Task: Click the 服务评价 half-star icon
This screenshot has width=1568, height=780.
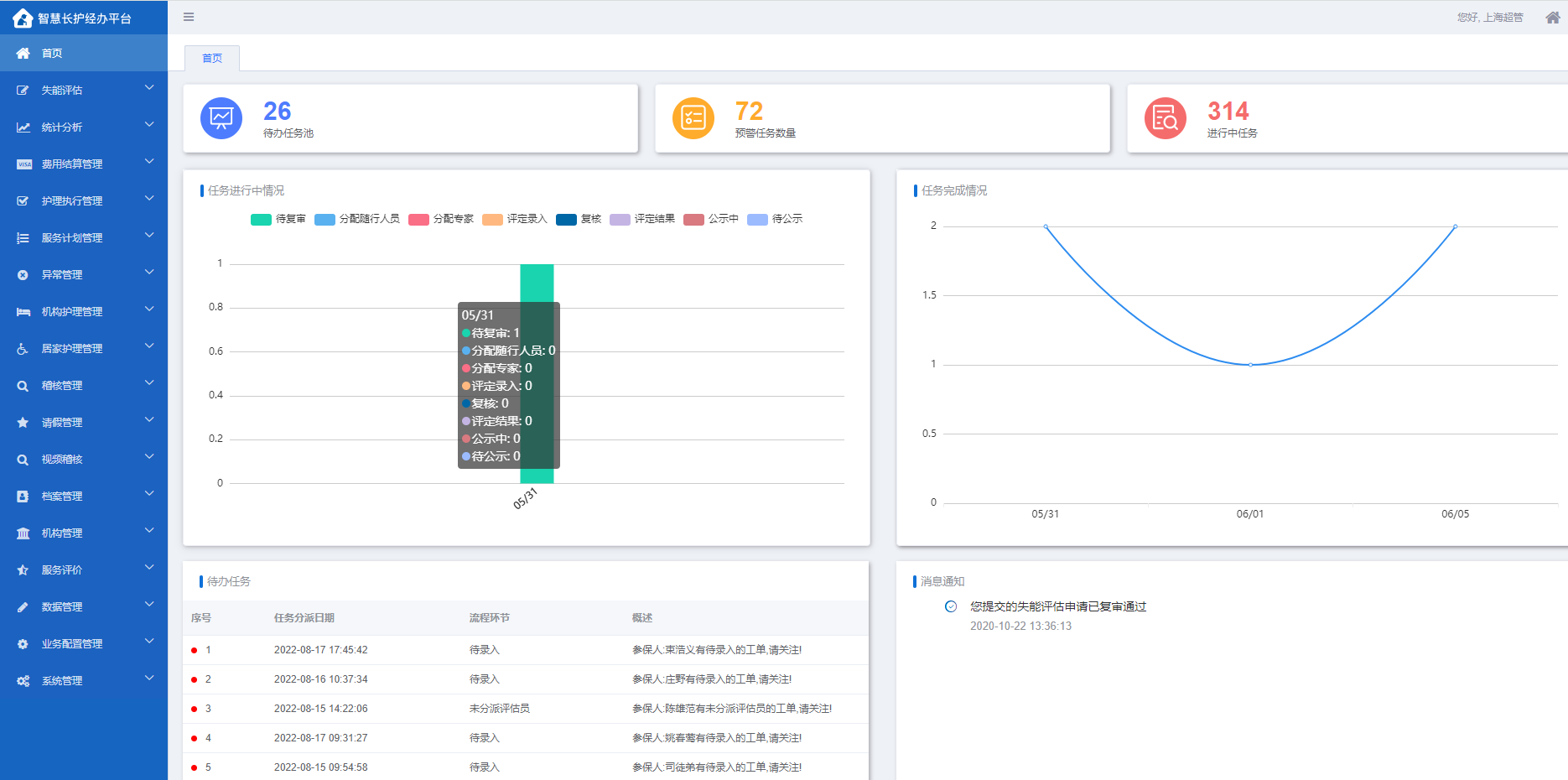Action: (23, 569)
